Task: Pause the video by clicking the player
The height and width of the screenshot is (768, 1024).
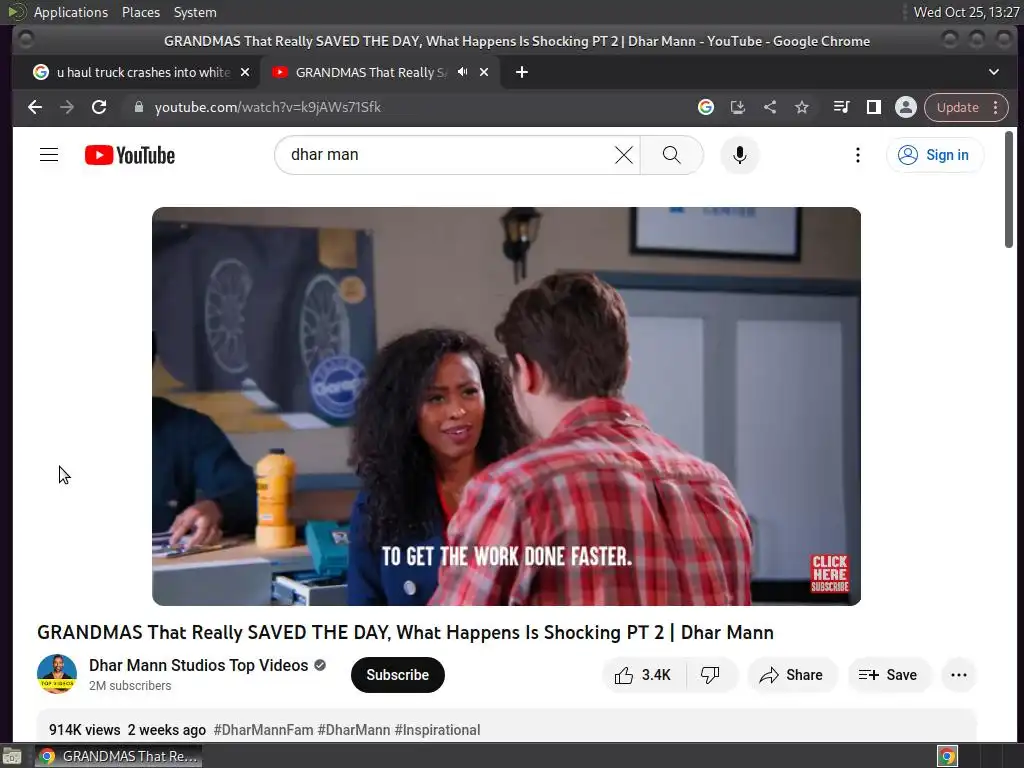Action: (x=506, y=406)
